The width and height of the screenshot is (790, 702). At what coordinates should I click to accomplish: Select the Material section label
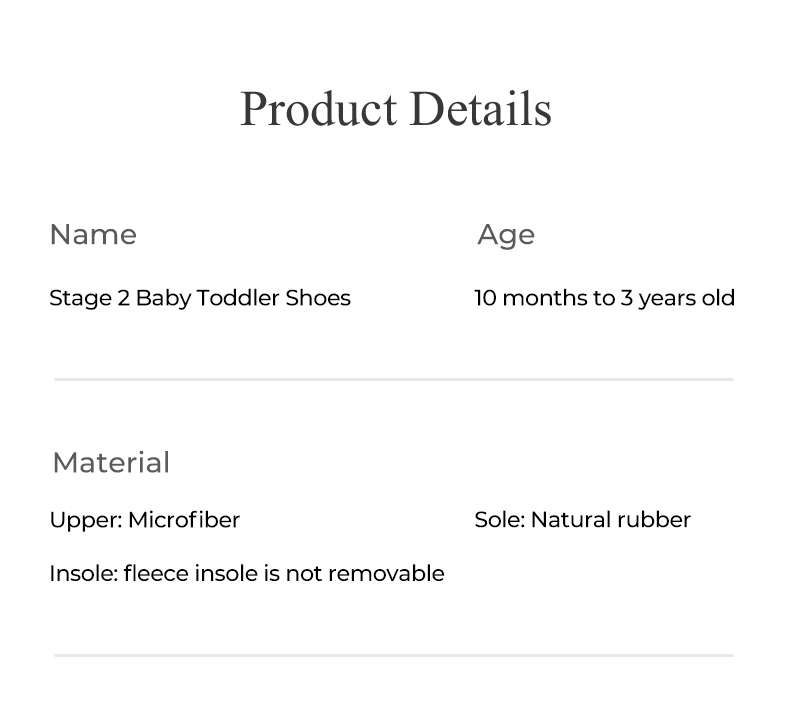pyautogui.click(x=111, y=463)
